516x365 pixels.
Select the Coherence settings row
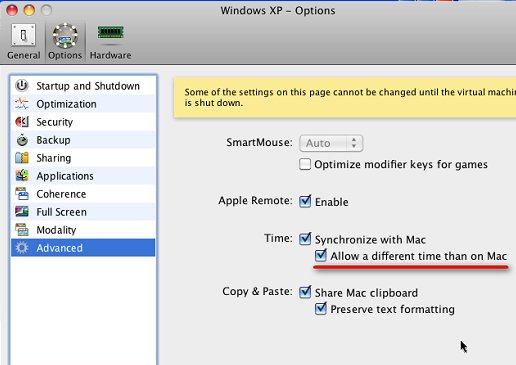click(x=83, y=194)
